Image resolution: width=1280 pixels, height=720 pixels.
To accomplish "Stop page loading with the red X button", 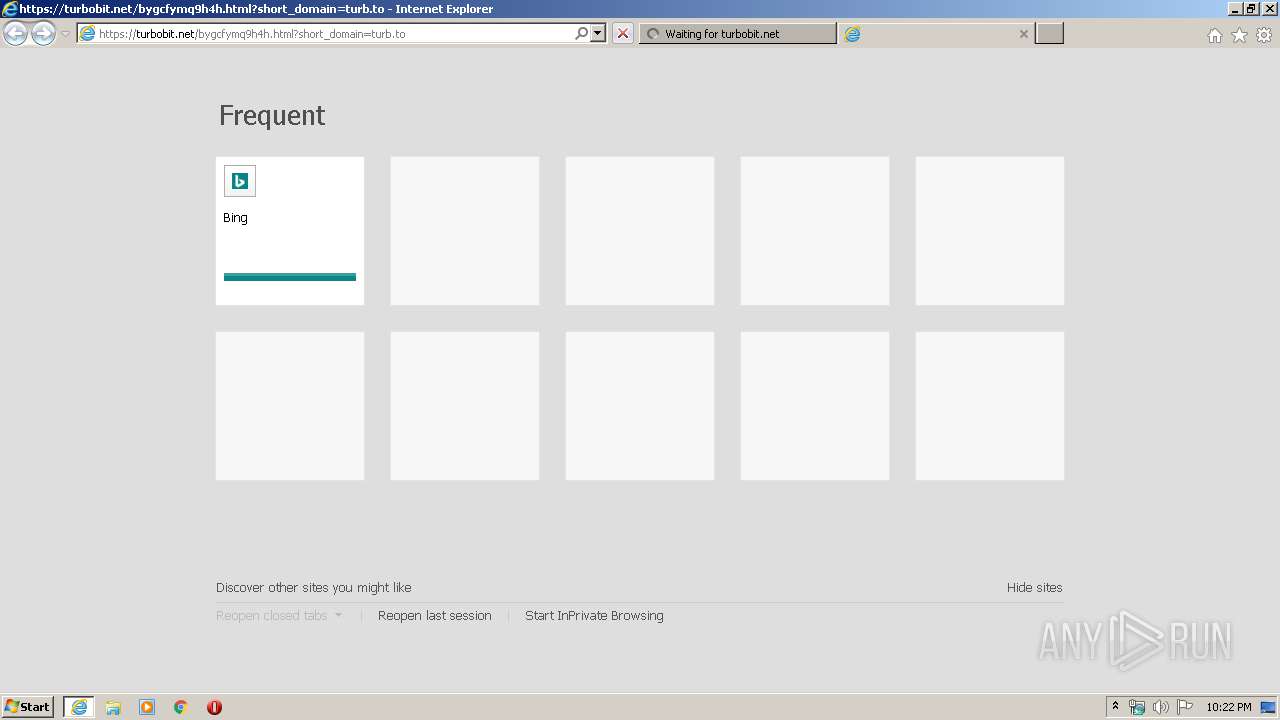I will click(x=623, y=34).
